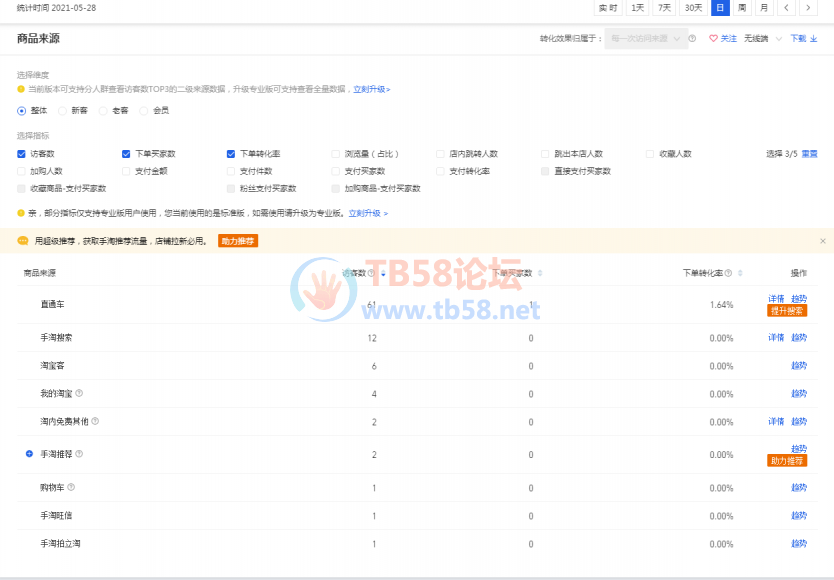Click the sort arrow on 访客数 column
This screenshot has width=834, height=580.
(383, 273)
